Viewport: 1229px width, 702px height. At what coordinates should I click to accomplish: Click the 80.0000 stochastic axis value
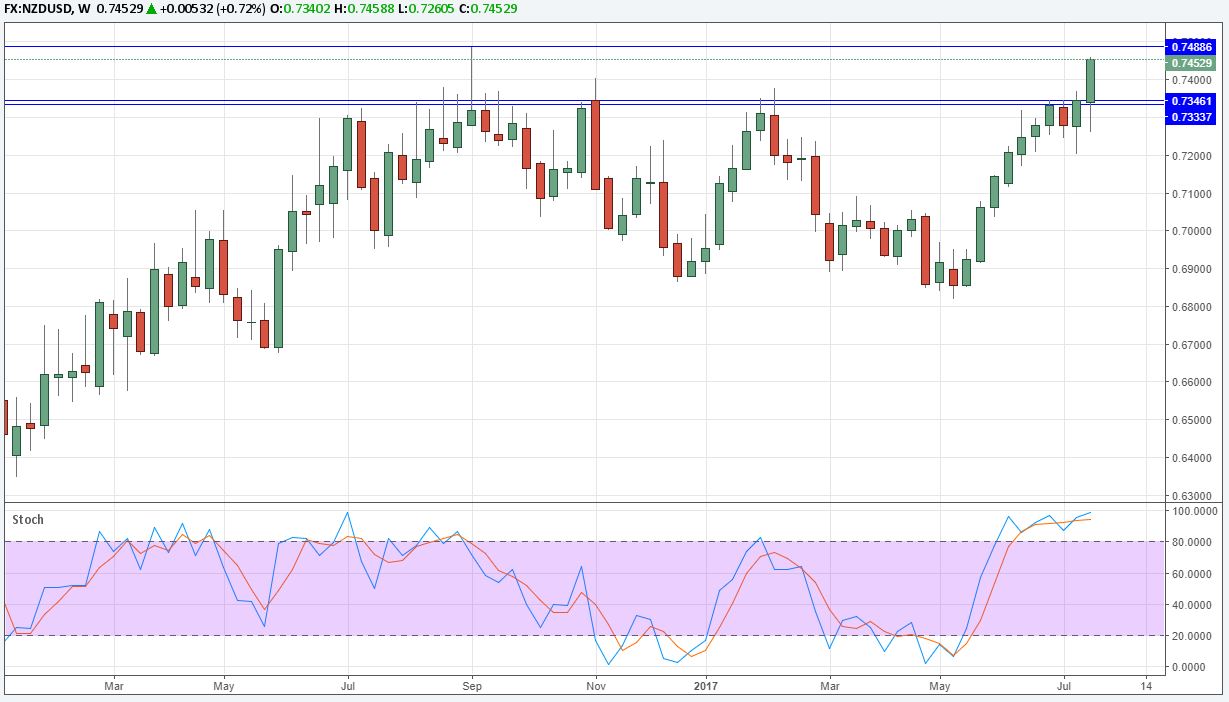[x=1194, y=542]
